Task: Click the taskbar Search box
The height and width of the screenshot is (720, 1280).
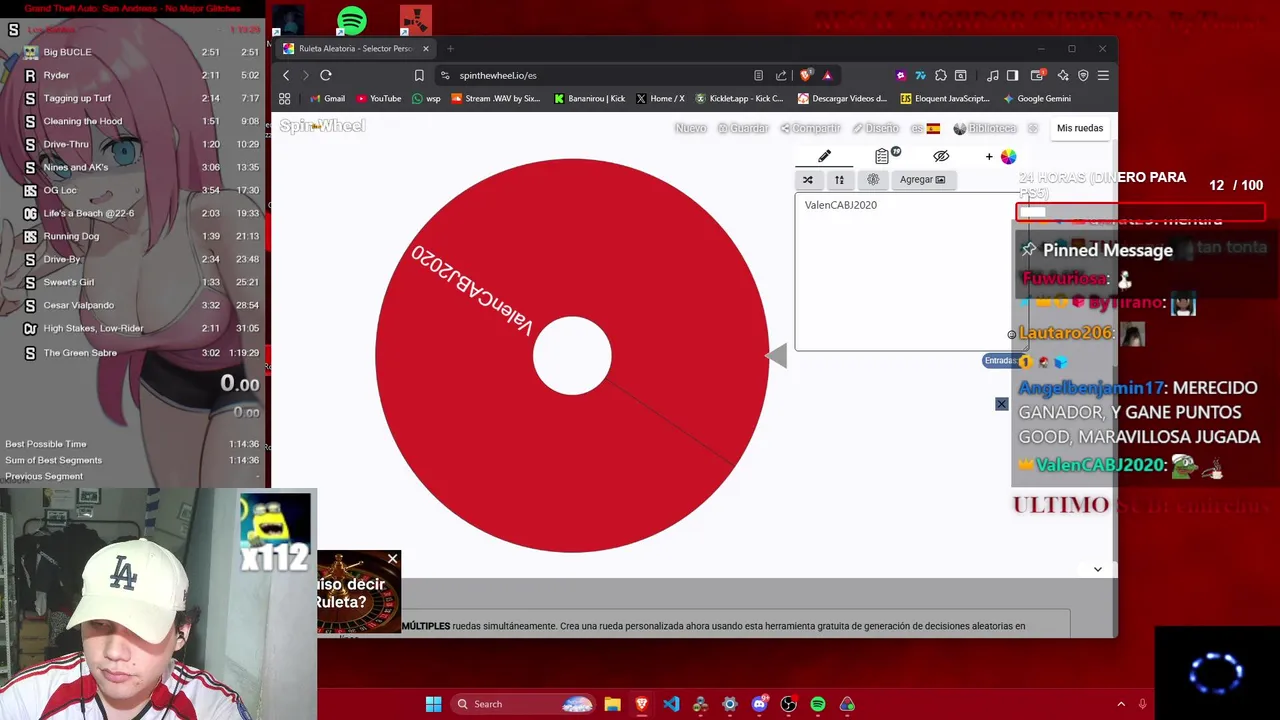Action: [x=522, y=704]
